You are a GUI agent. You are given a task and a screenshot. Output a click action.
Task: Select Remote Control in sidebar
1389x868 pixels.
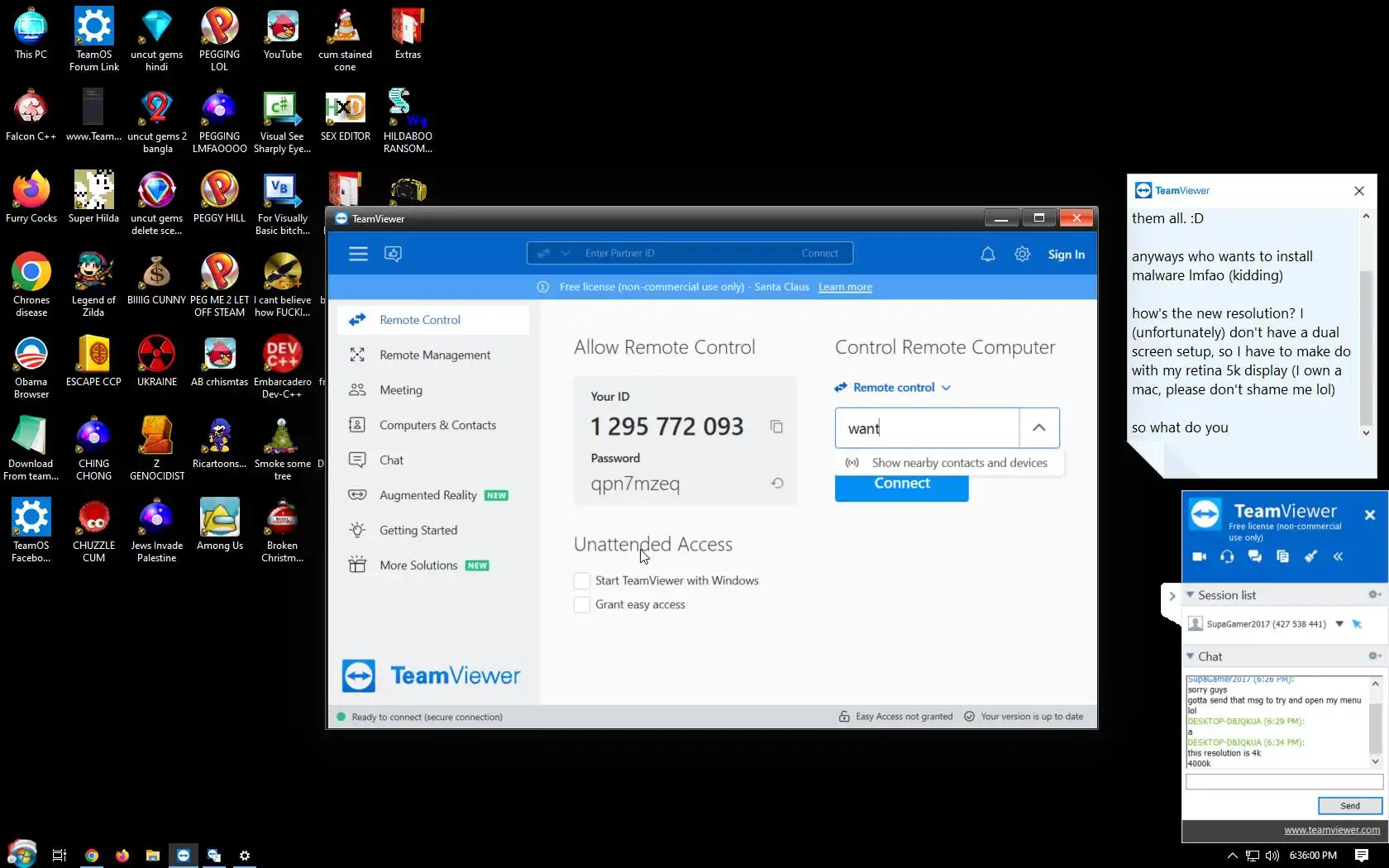433,320
